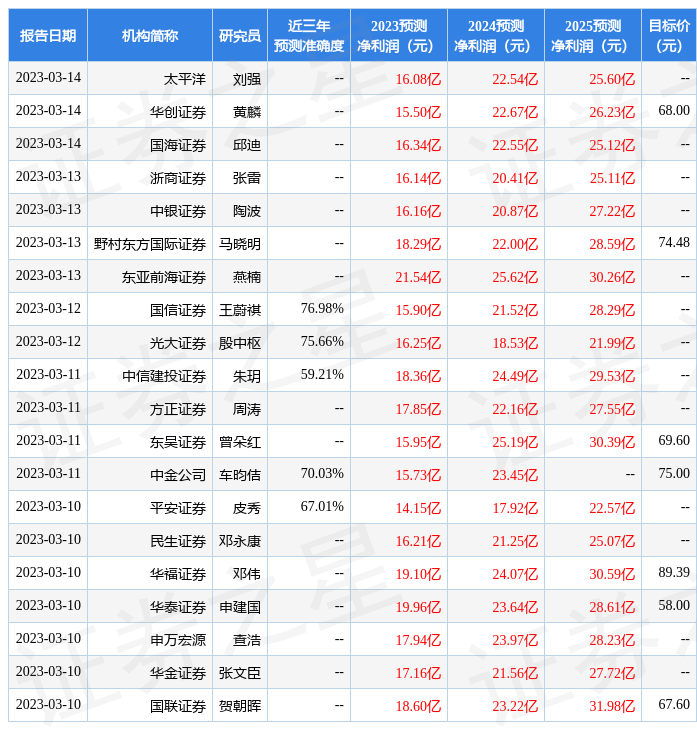
Task: Click researcher name 邱迪
Action: tap(247, 145)
